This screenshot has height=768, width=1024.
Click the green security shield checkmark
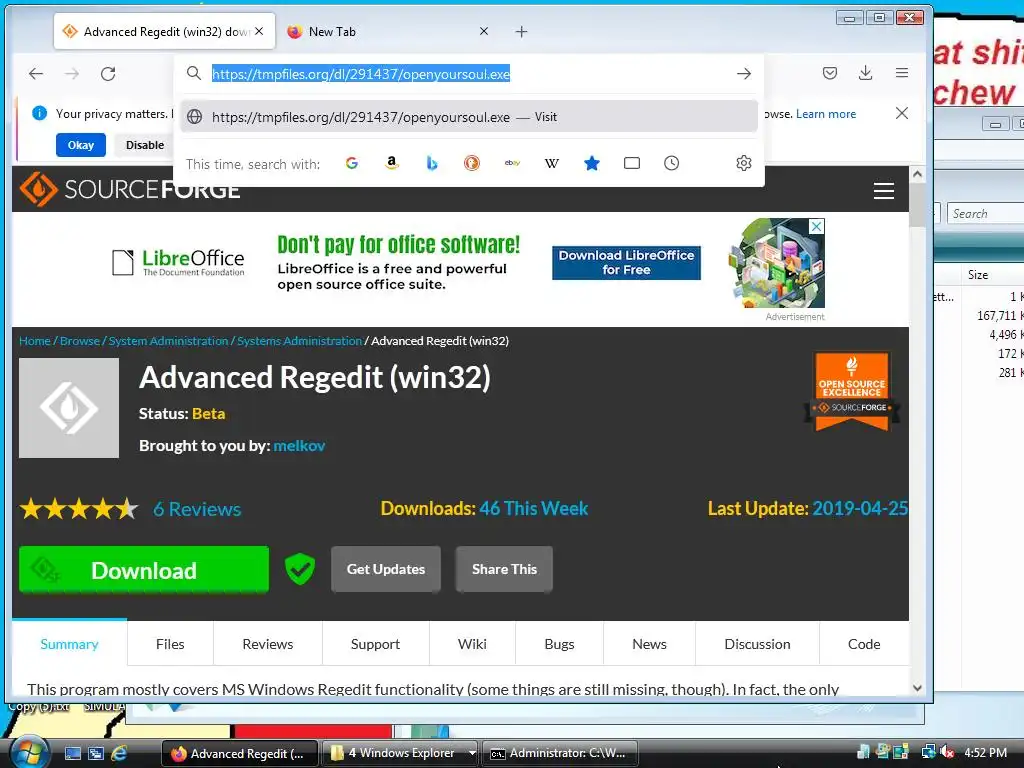click(300, 569)
